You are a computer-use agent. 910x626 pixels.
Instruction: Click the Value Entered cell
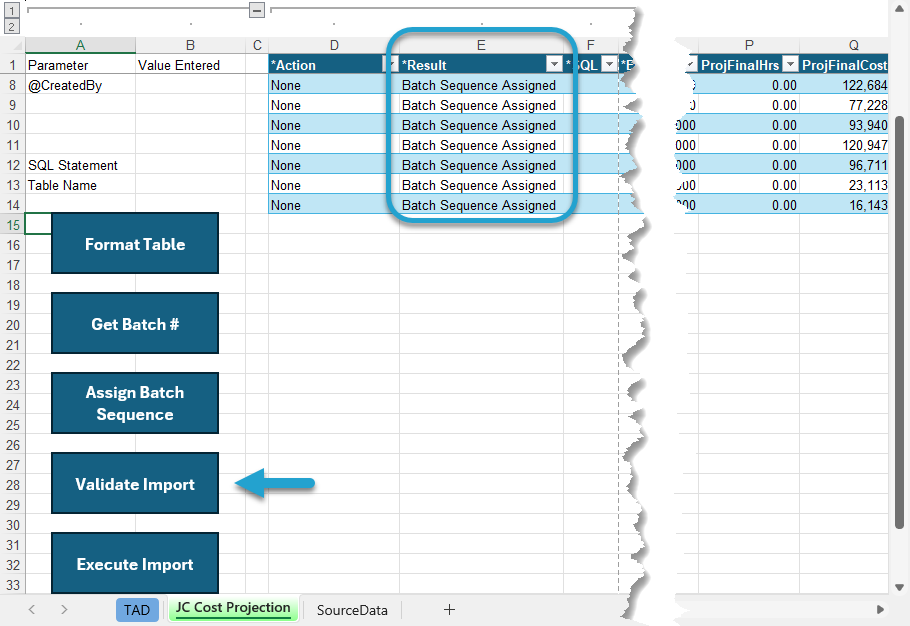click(190, 65)
